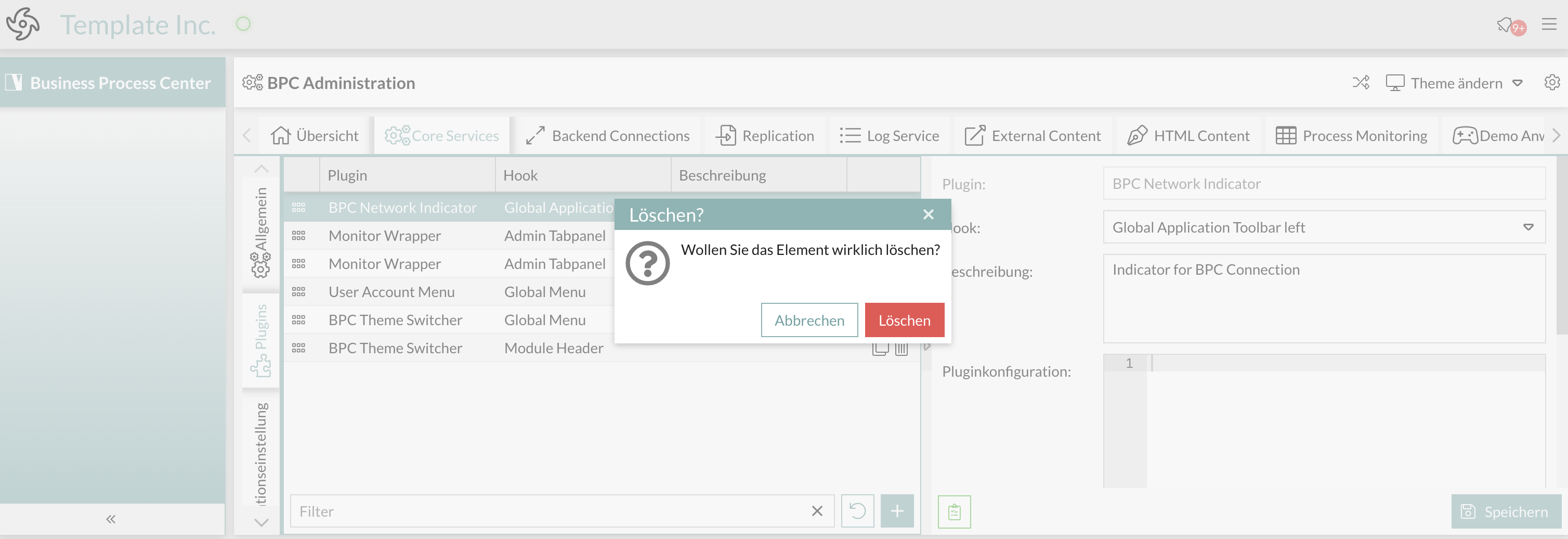
Task: Expand the Theme ändern chevron
Action: (1517, 83)
